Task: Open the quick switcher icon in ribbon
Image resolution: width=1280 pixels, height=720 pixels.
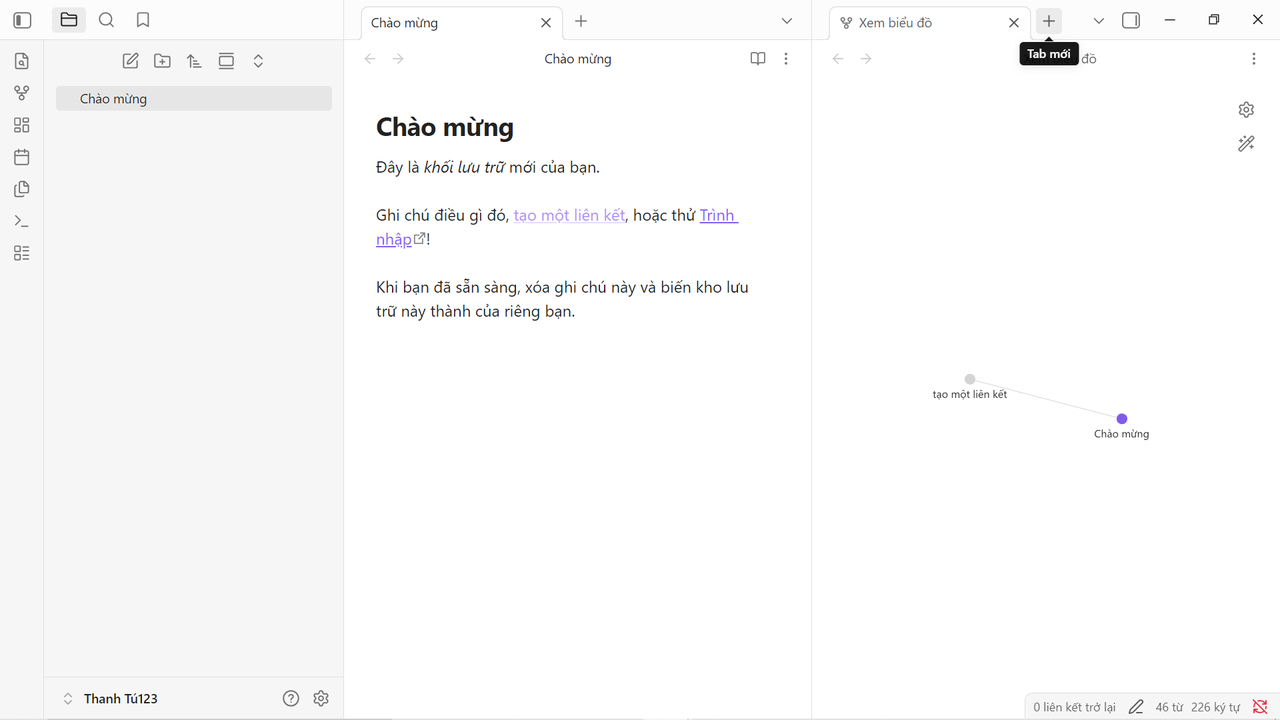Action: click(x=22, y=61)
